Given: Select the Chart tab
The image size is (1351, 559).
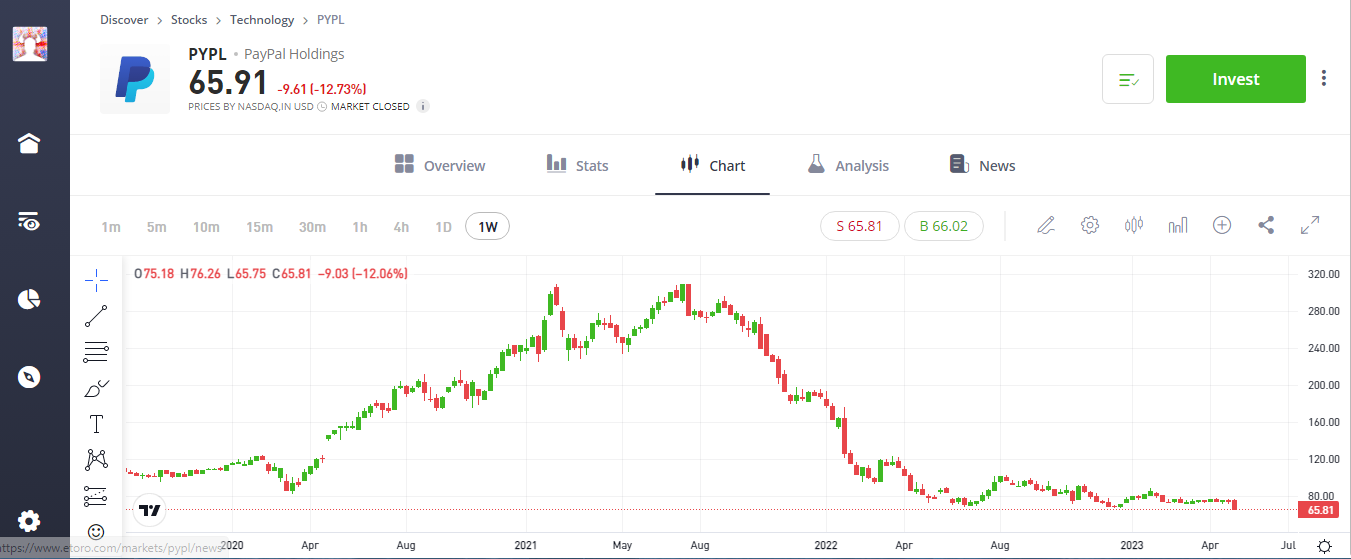Looking at the screenshot, I should [712, 165].
